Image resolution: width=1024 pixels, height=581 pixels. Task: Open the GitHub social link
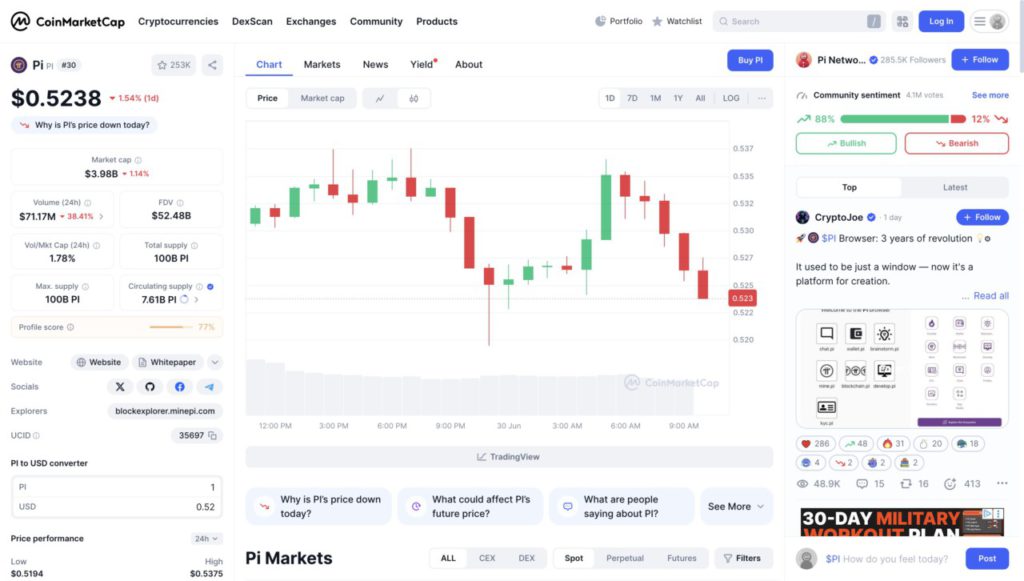(x=150, y=386)
